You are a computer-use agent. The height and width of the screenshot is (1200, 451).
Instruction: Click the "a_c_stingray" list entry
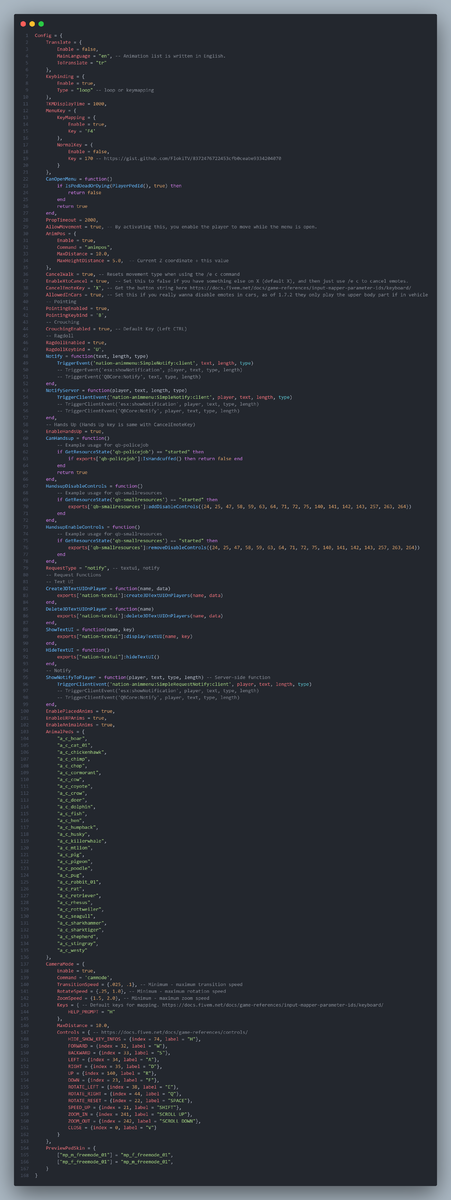tap(78, 943)
